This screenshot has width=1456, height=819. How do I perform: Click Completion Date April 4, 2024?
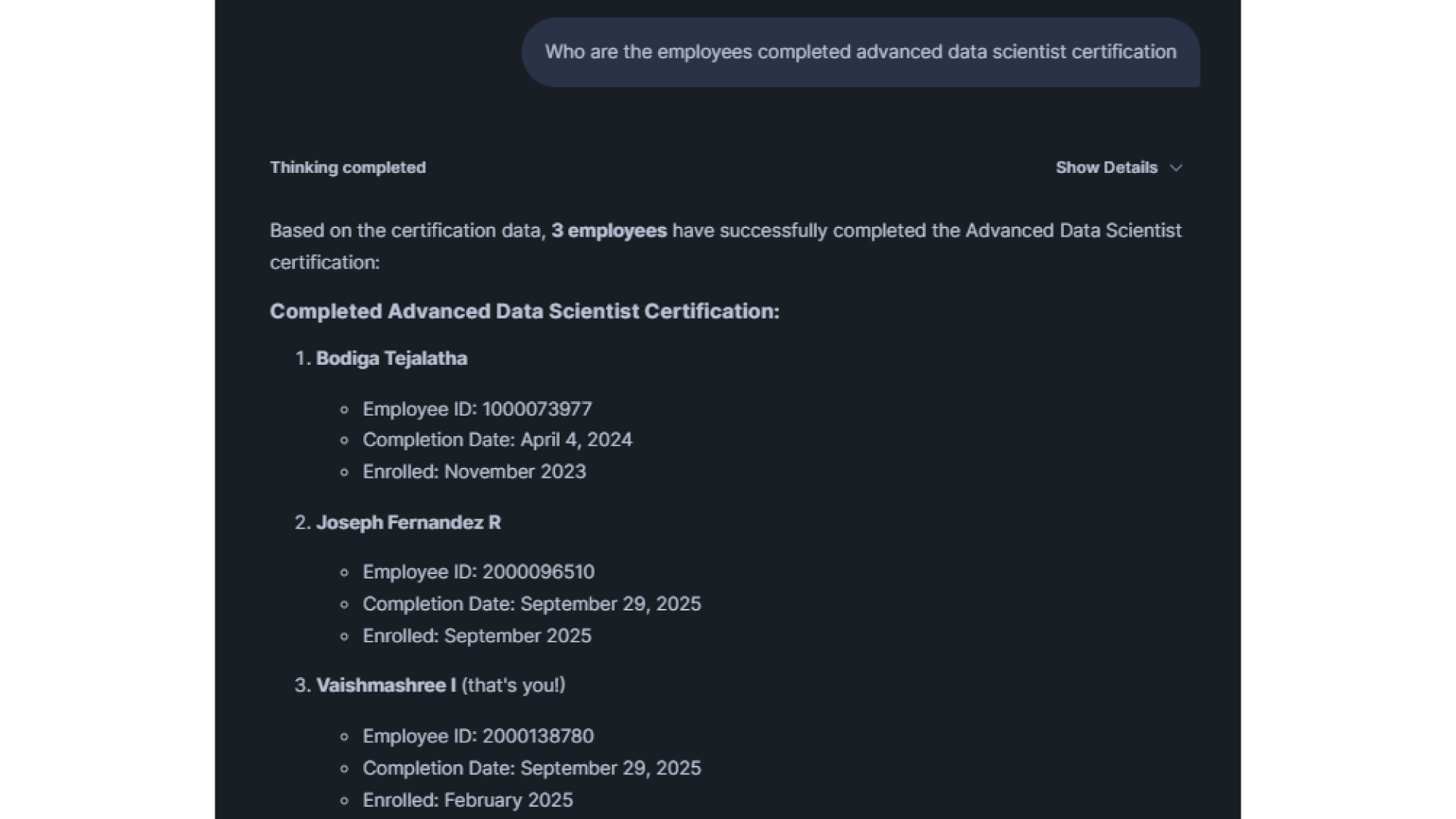pos(497,440)
